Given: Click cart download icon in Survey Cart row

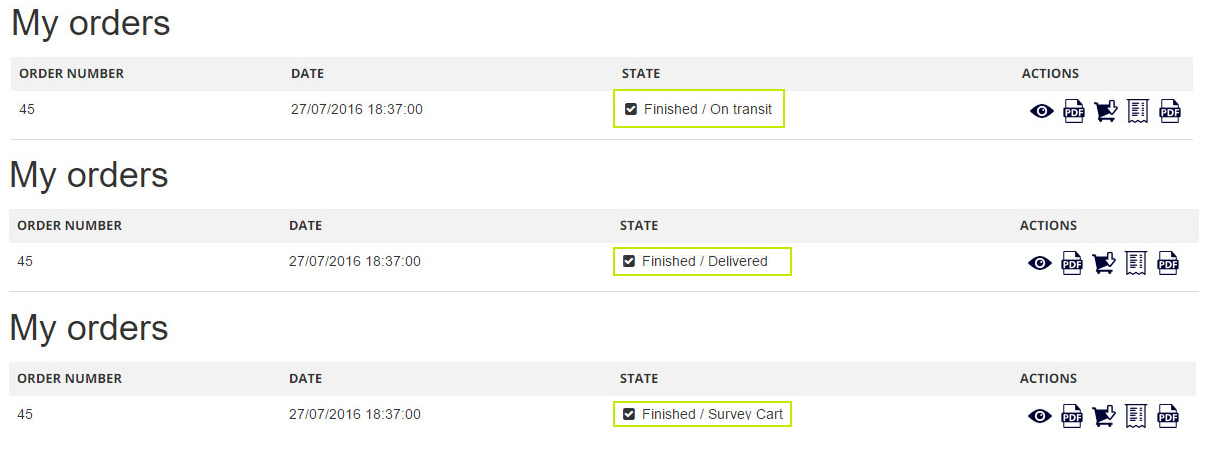Looking at the screenshot, I should coord(1103,416).
